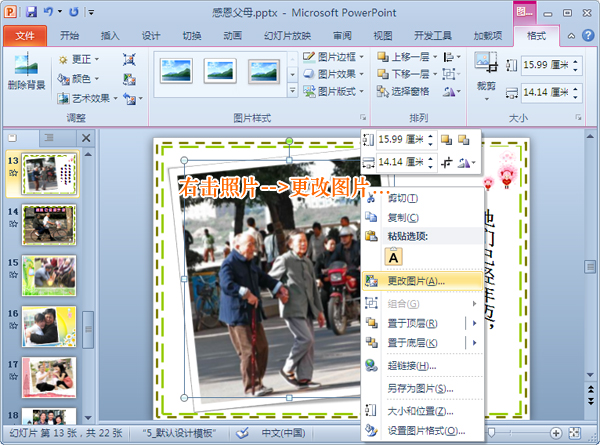Choose 超链接(H)... in context menu
The image size is (600, 445).
tap(422, 366)
